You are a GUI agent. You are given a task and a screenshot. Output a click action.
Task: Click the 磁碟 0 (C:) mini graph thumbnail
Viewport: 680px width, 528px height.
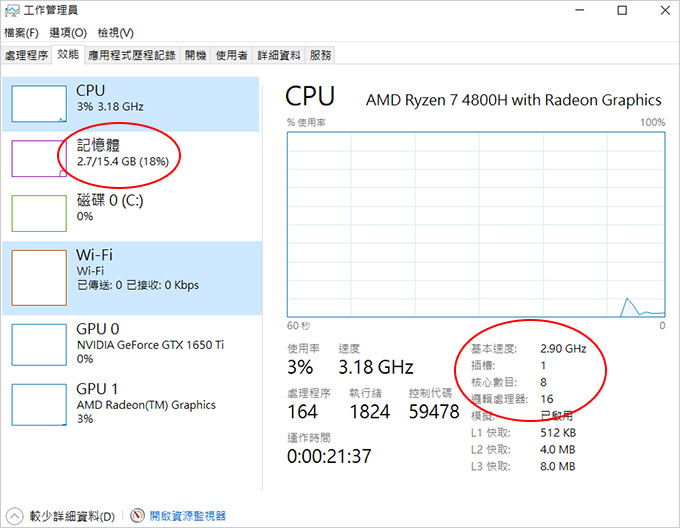coord(39,213)
